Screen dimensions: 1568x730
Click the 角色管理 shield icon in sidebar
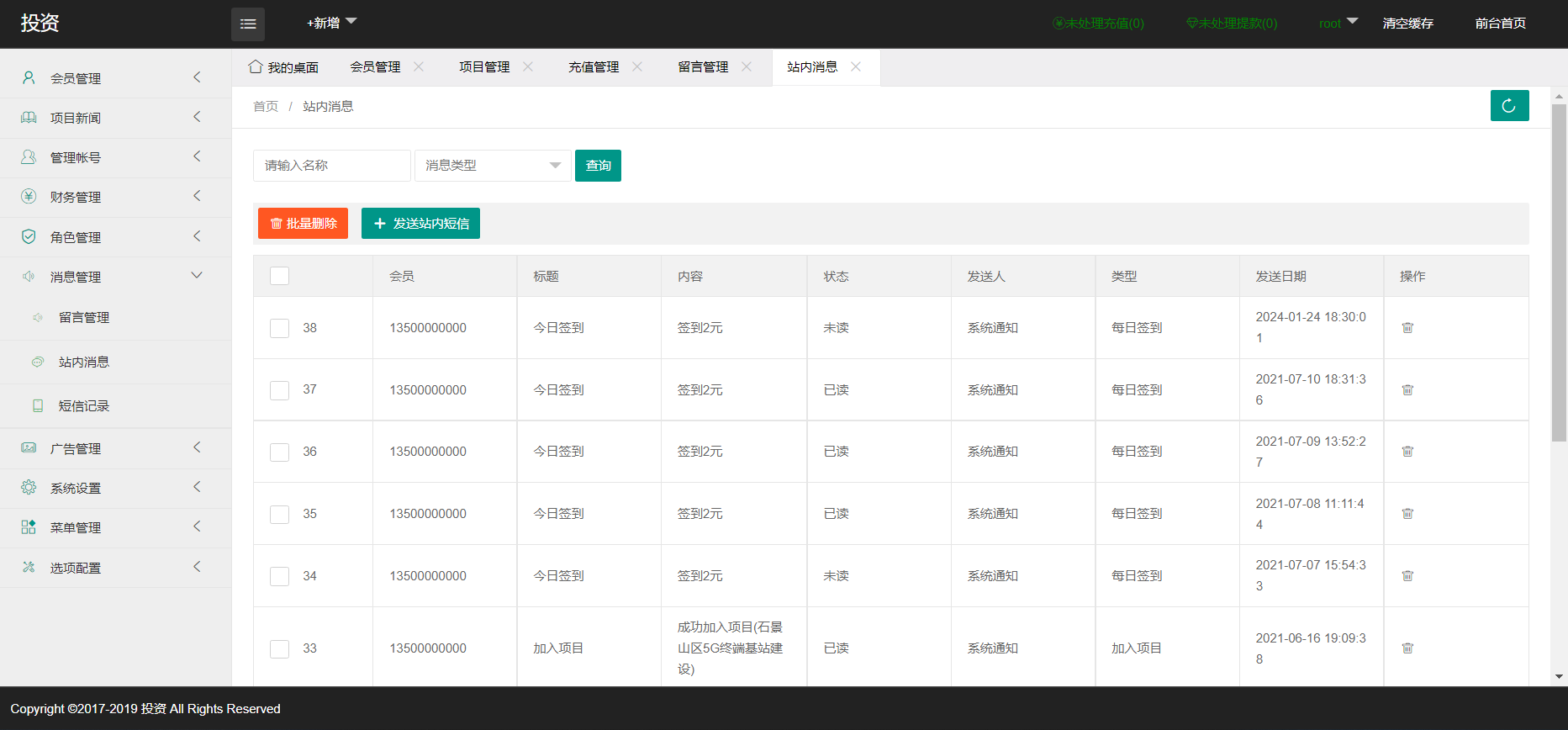[x=29, y=237]
